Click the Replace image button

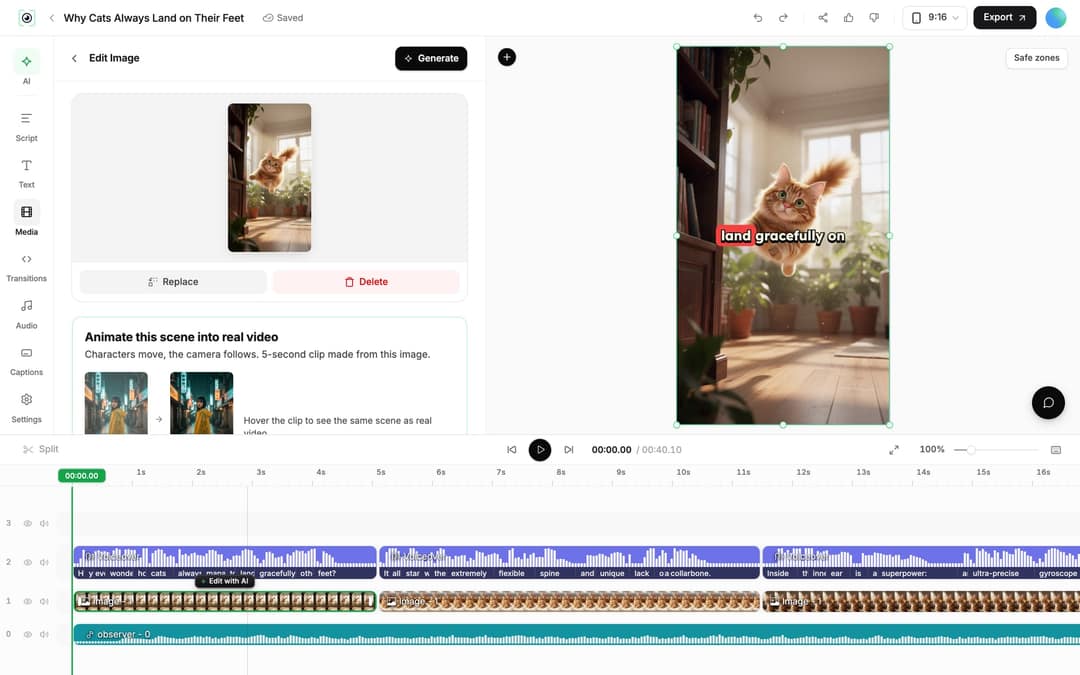[x=173, y=282]
